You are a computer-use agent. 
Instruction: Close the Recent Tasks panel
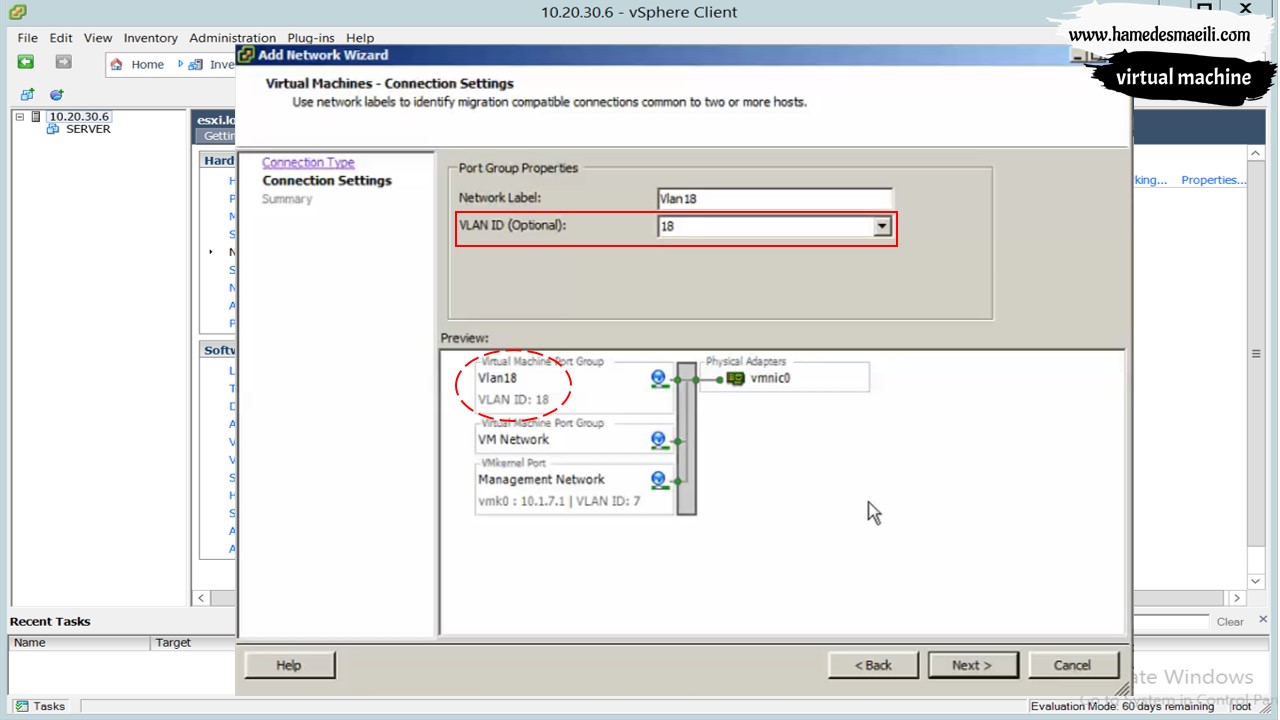tap(1263, 620)
